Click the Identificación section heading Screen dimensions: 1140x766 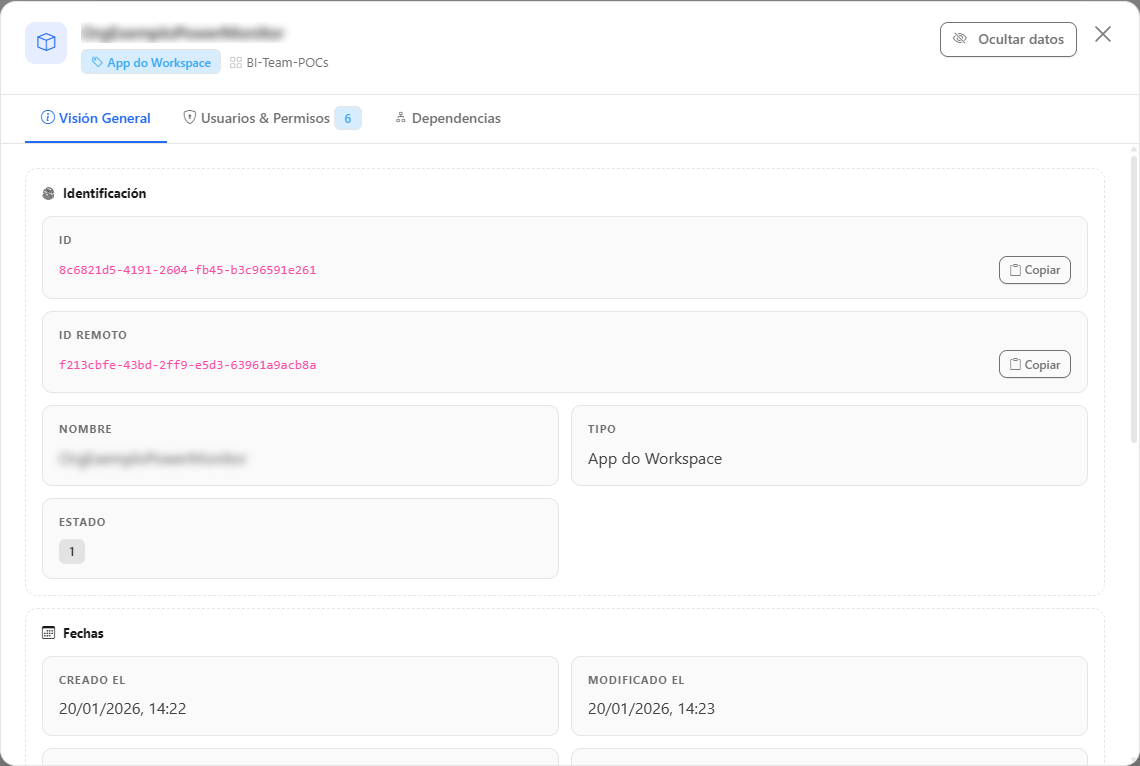pos(105,193)
